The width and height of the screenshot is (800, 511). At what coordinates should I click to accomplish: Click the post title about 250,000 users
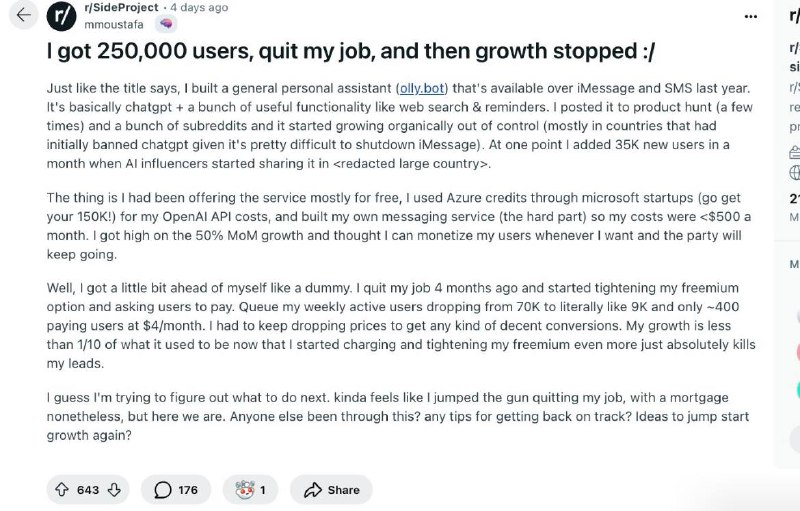pyautogui.click(x=351, y=52)
